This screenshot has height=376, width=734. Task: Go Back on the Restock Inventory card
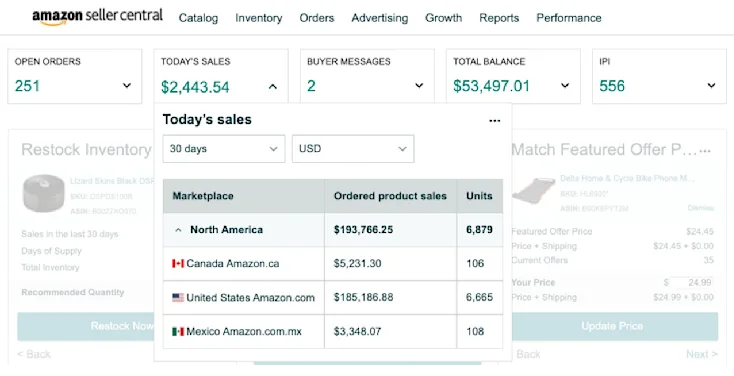[x=34, y=354]
